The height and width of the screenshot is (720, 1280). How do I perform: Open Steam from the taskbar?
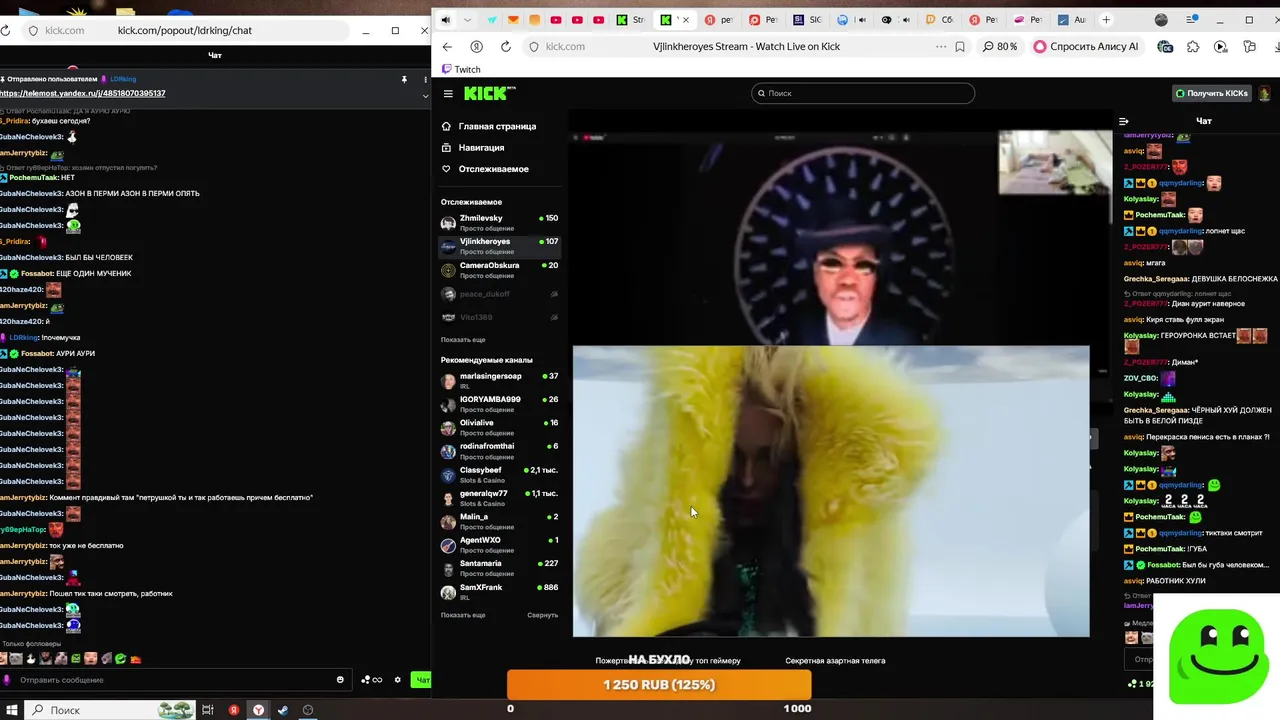tap(283, 710)
